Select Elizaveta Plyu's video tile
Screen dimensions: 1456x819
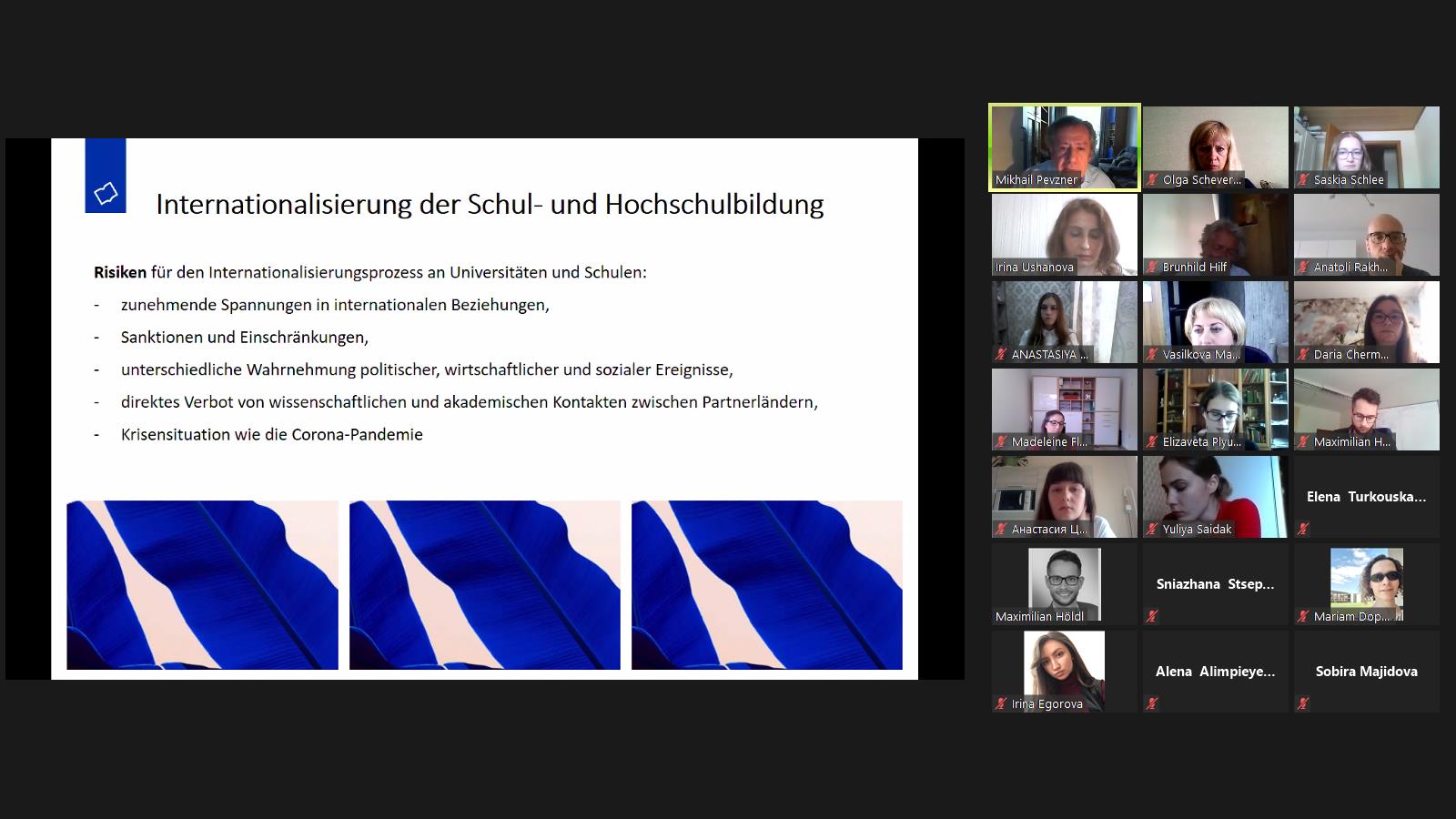tap(1216, 409)
